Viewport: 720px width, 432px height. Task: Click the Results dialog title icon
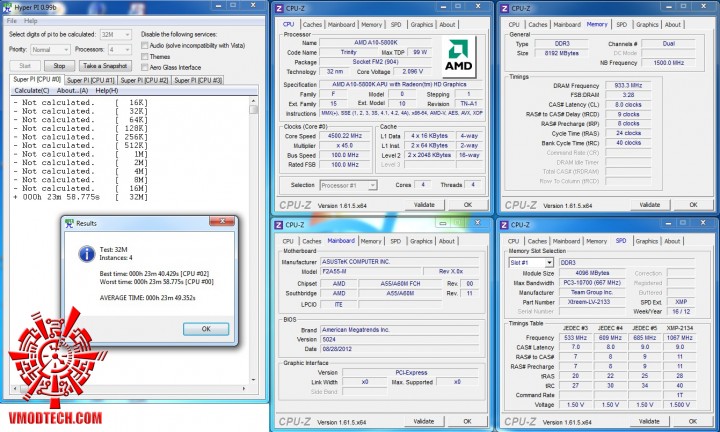(69, 223)
